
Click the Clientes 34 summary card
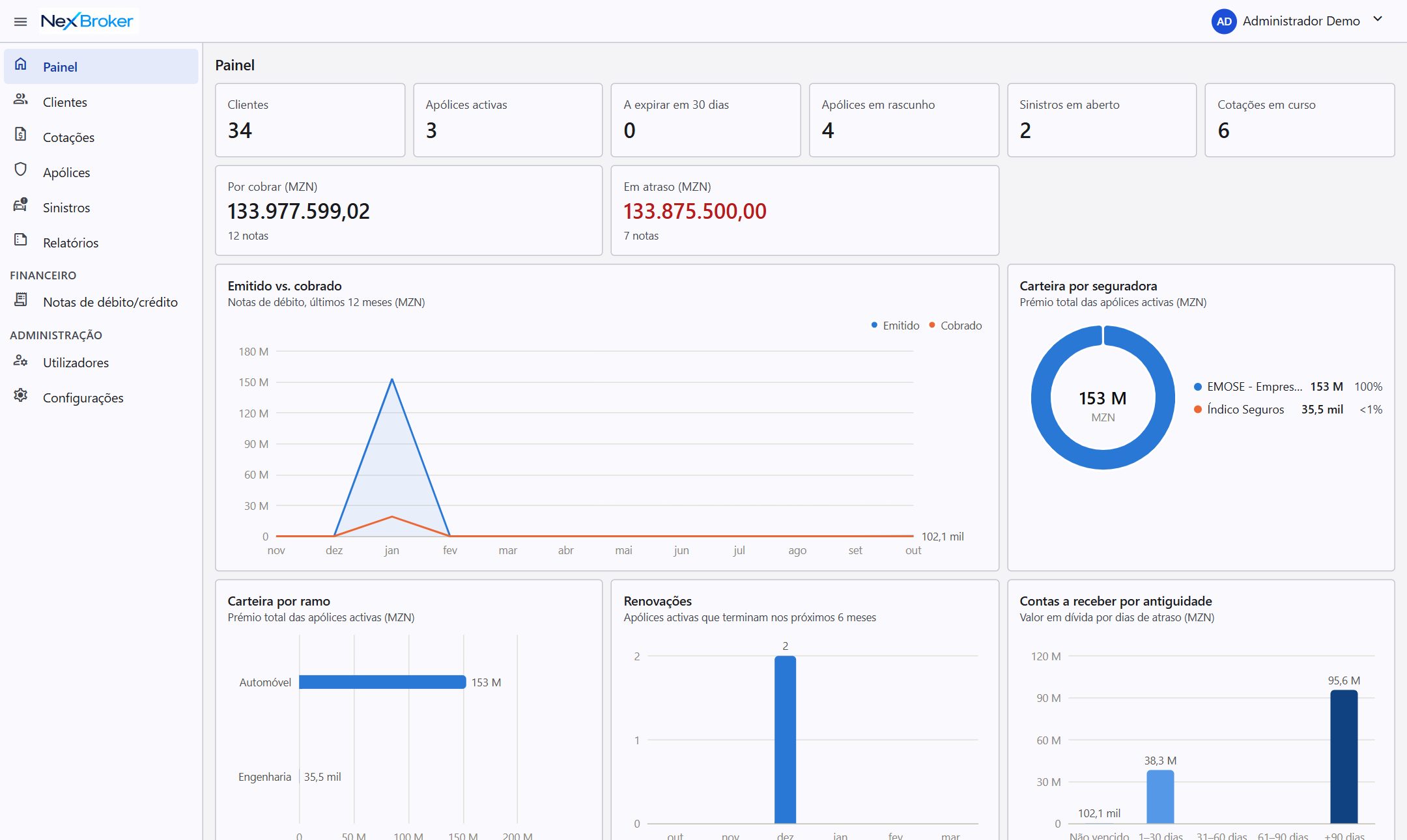pyautogui.click(x=310, y=120)
